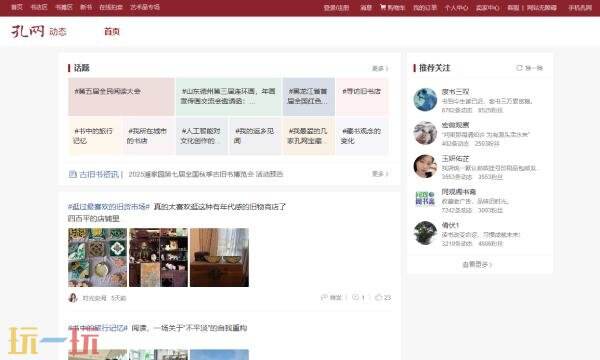600x360 pixels.
Task: Open the blue round avatar in 推荐关注
Action: click(425, 99)
